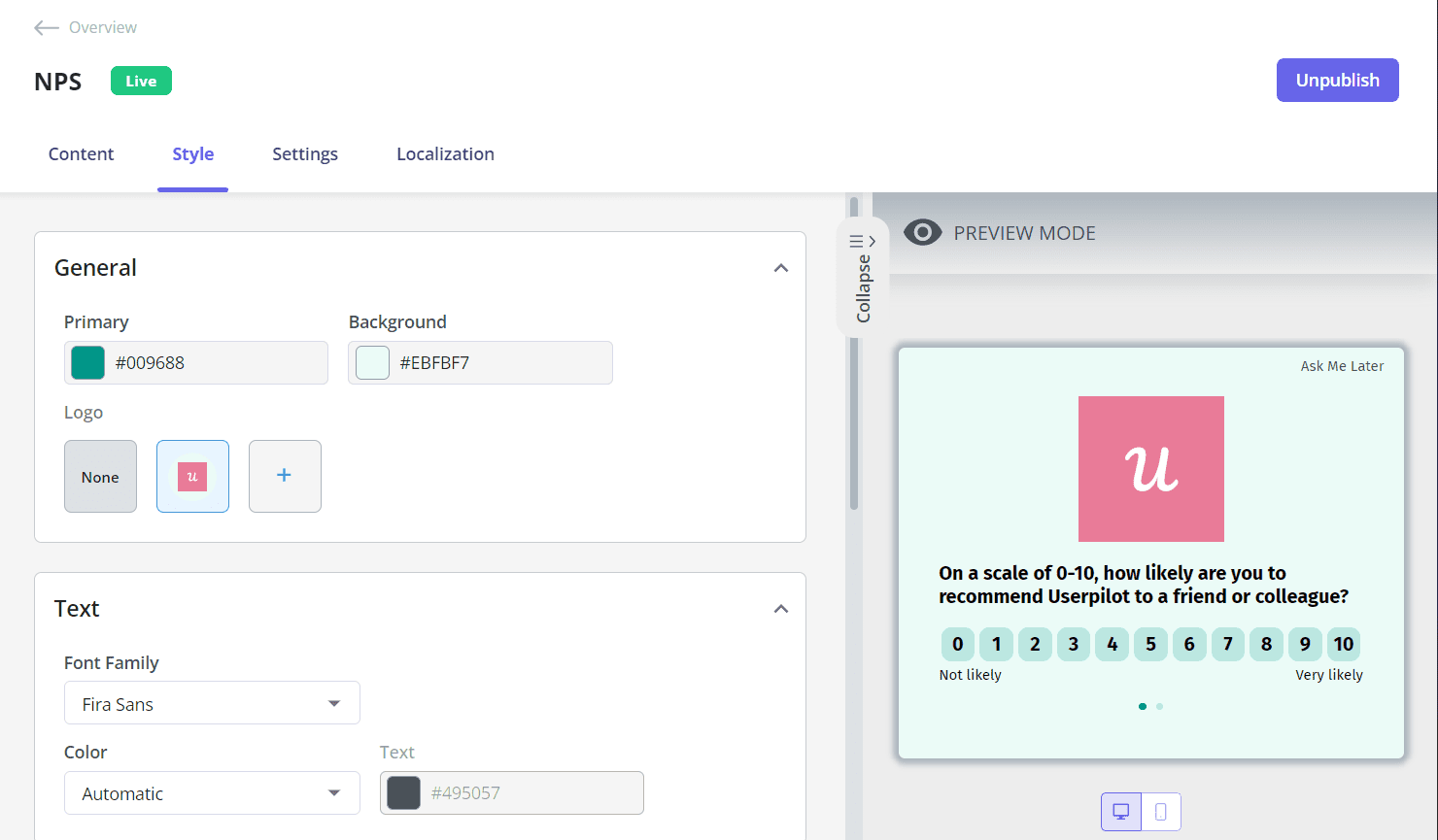This screenshot has height=840, width=1438.
Task: Click the style panel vertical scrollbar
Action: click(854, 354)
